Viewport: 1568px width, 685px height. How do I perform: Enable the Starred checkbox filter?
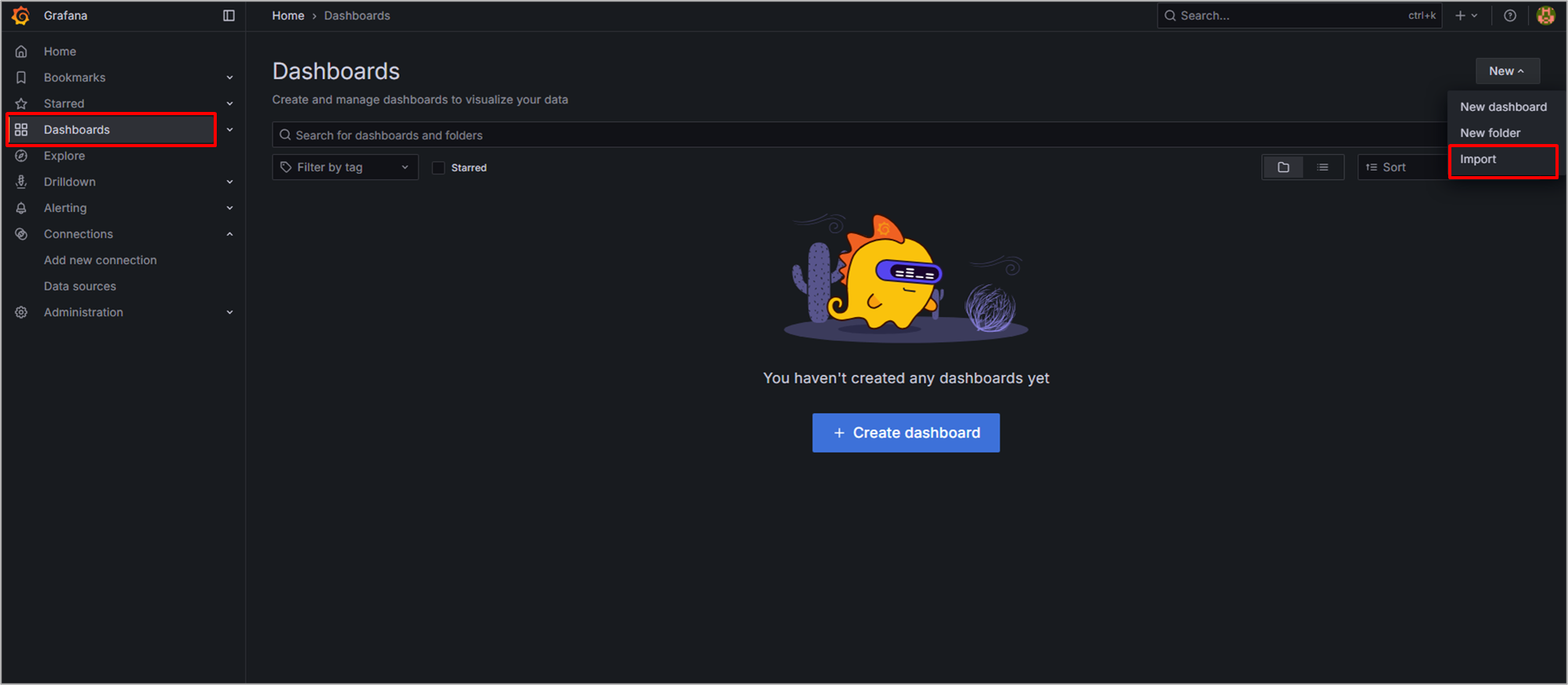click(438, 168)
